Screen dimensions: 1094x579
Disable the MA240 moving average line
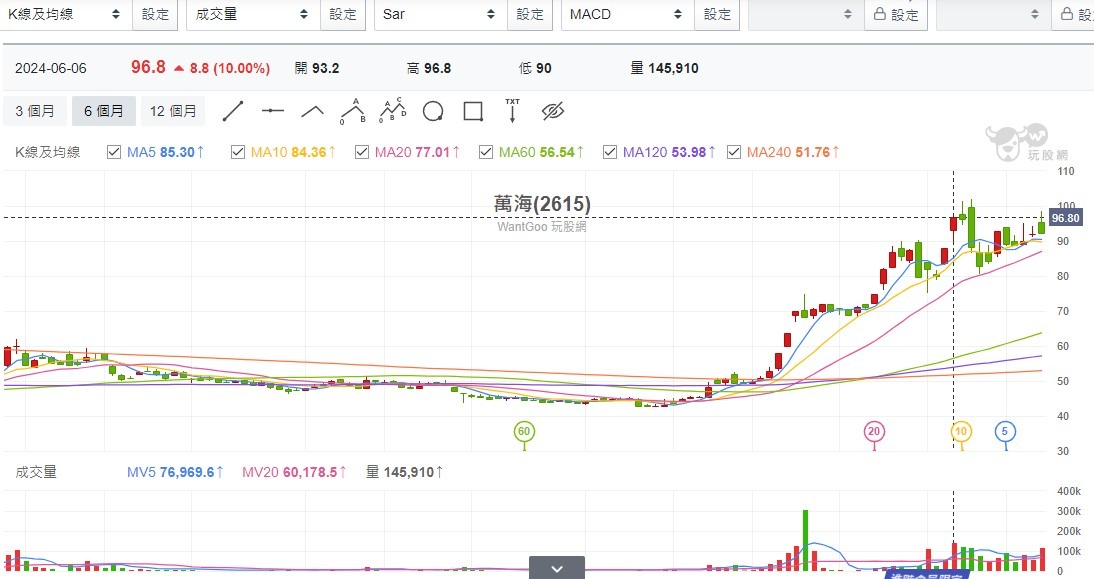coord(734,152)
